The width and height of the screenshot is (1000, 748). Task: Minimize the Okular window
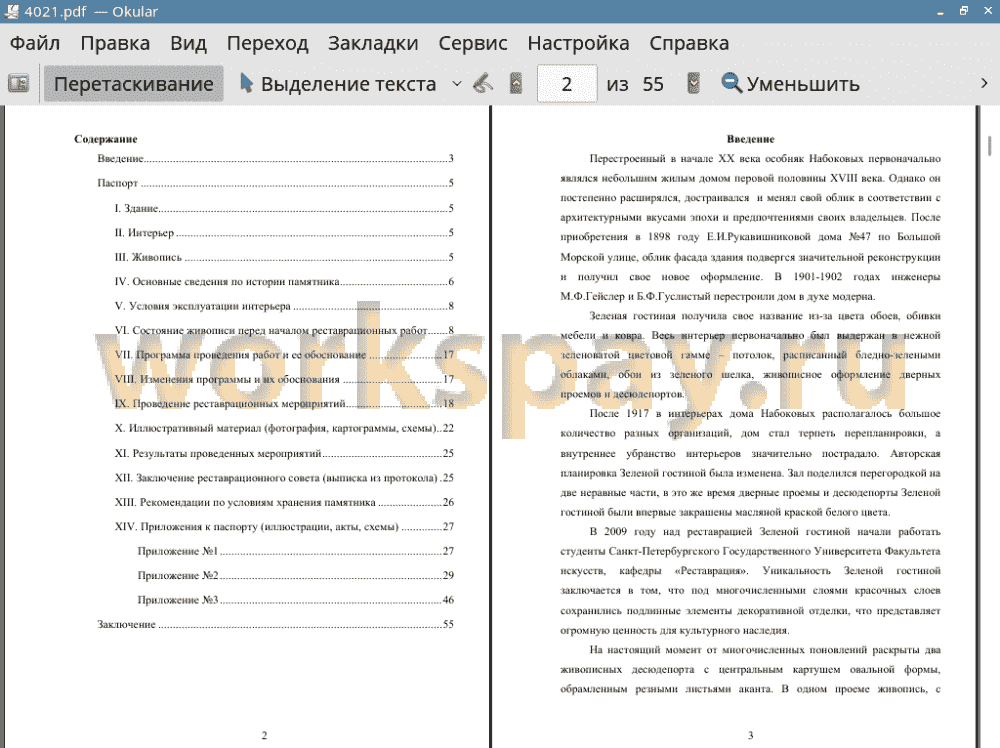click(x=940, y=11)
